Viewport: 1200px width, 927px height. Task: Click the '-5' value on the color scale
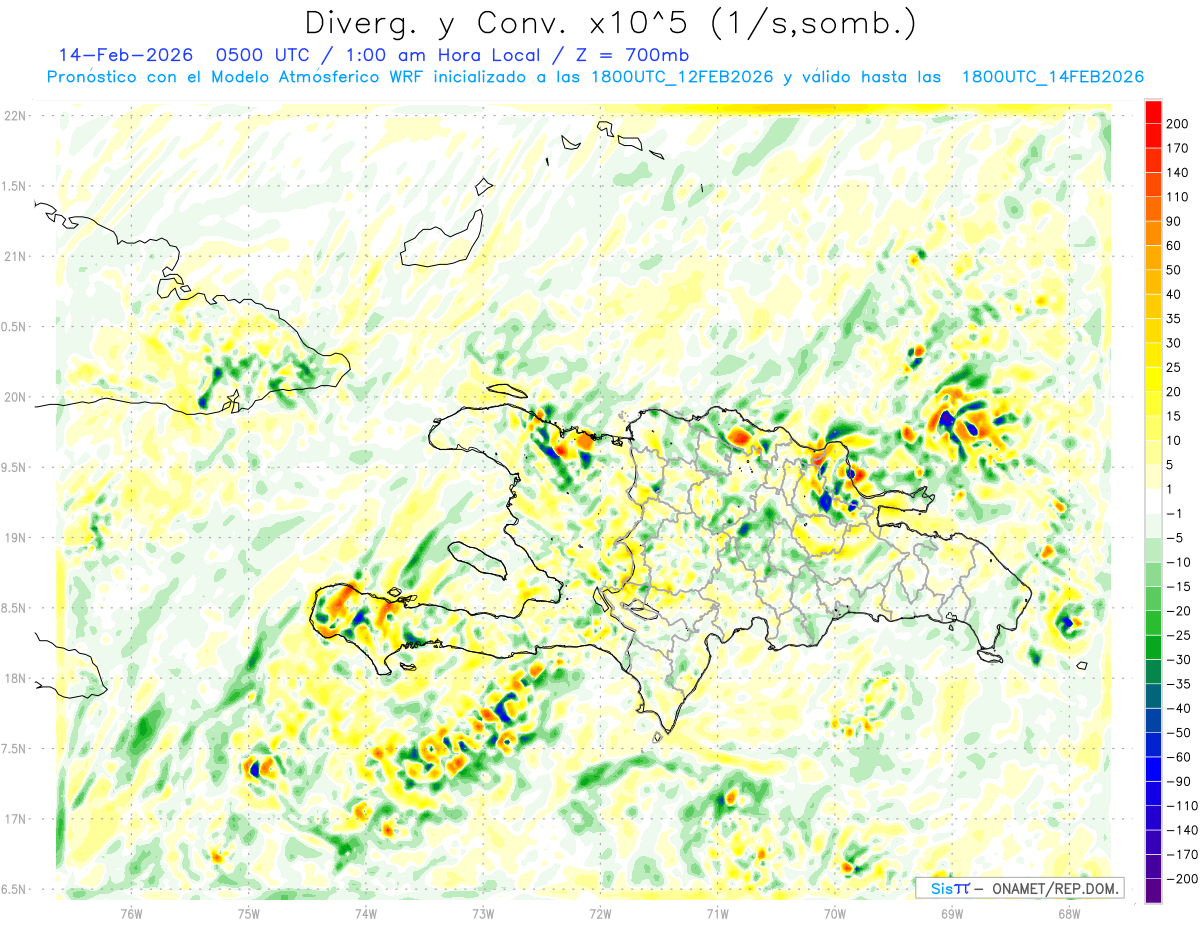click(1176, 538)
